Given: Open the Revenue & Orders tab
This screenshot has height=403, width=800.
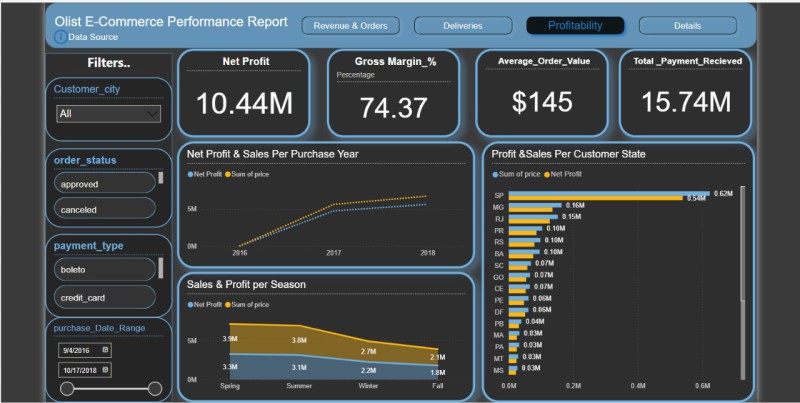Looking at the screenshot, I should point(351,26).
